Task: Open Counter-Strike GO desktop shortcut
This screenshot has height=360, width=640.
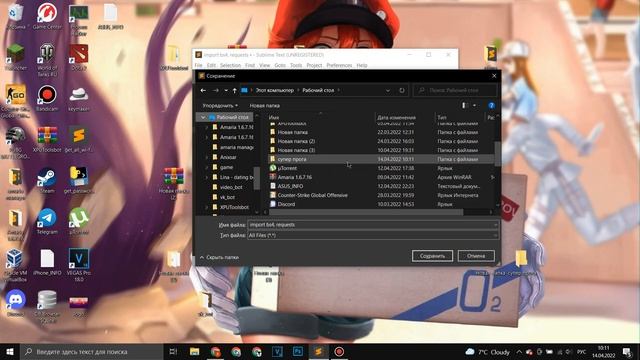Action: pyautogui.click(x=16, y=101)
